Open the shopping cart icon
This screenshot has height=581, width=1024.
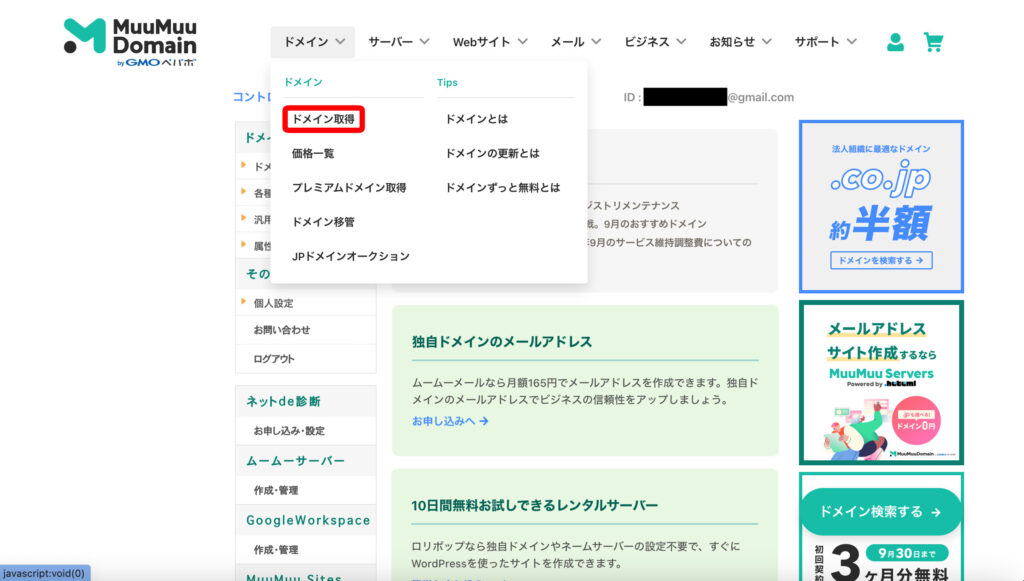[933, 42]
